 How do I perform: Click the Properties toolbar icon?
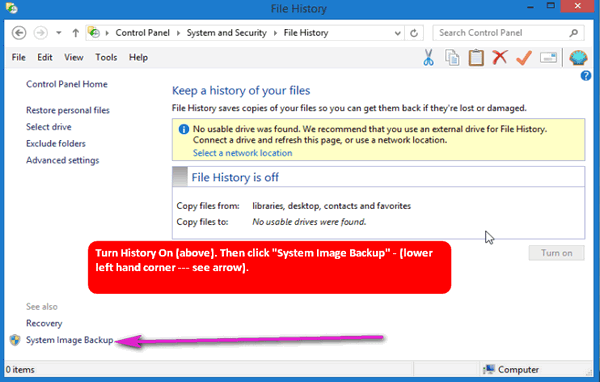click(548, 58)
